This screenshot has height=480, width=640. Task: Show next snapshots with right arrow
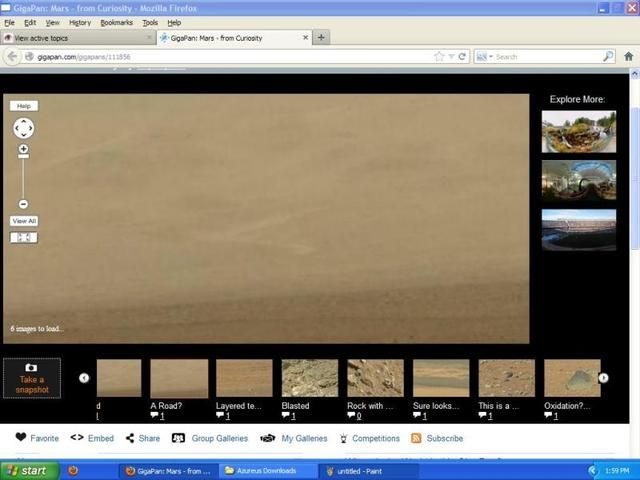pyautogui.click(x=603, y=378)
